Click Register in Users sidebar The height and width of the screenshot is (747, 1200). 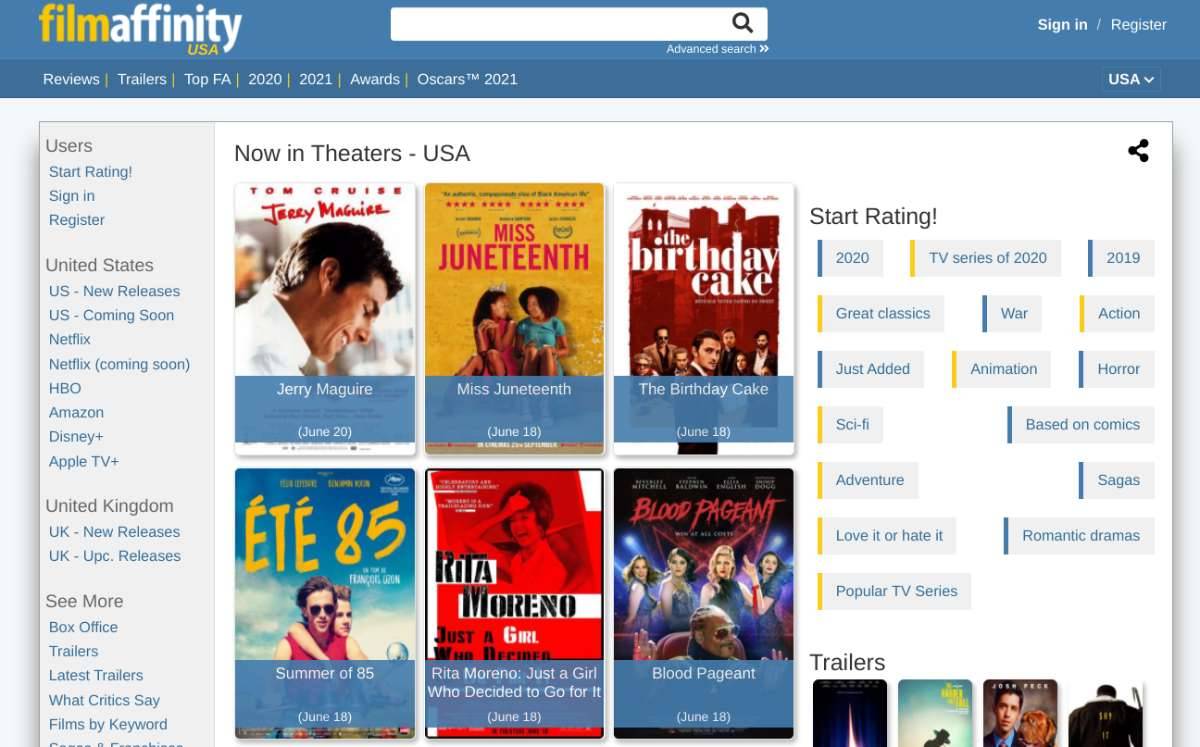77,220
